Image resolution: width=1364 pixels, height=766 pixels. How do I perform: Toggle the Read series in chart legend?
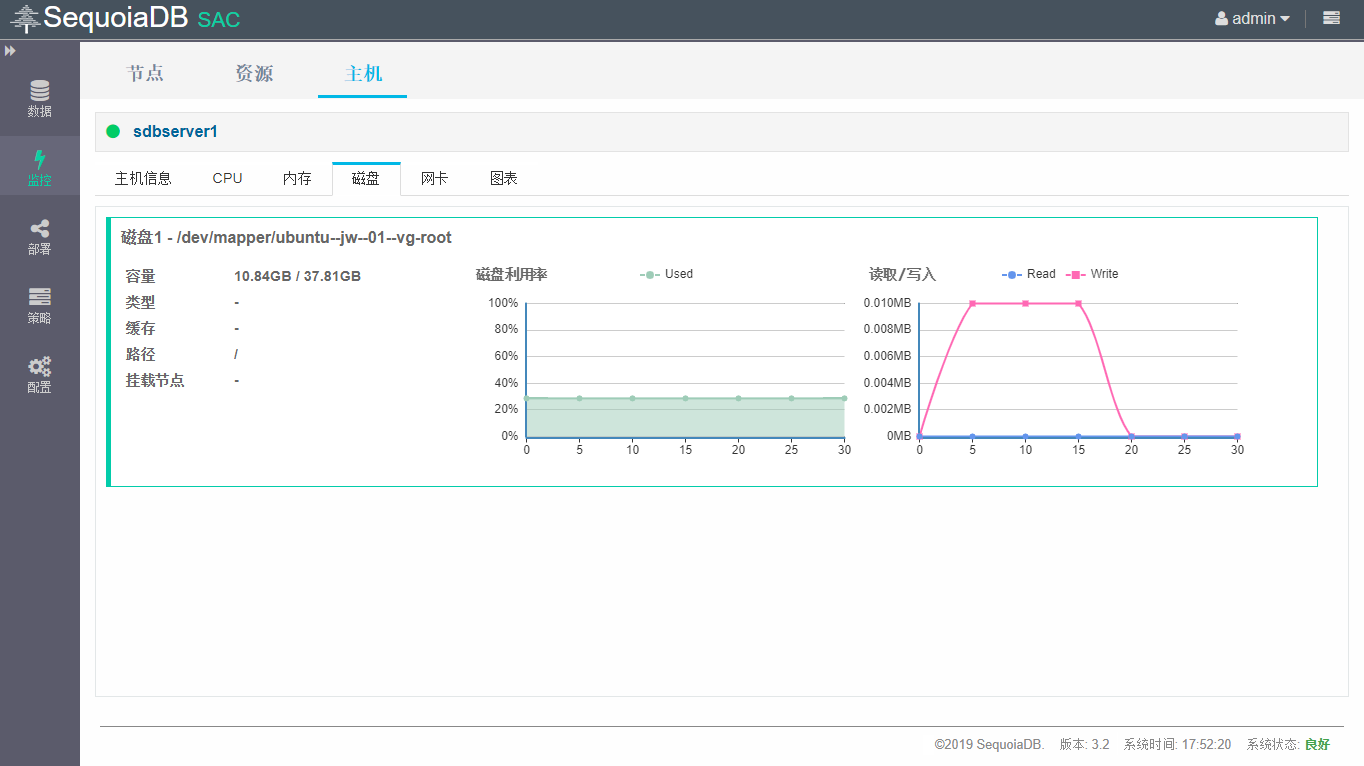pos(1029,274)
